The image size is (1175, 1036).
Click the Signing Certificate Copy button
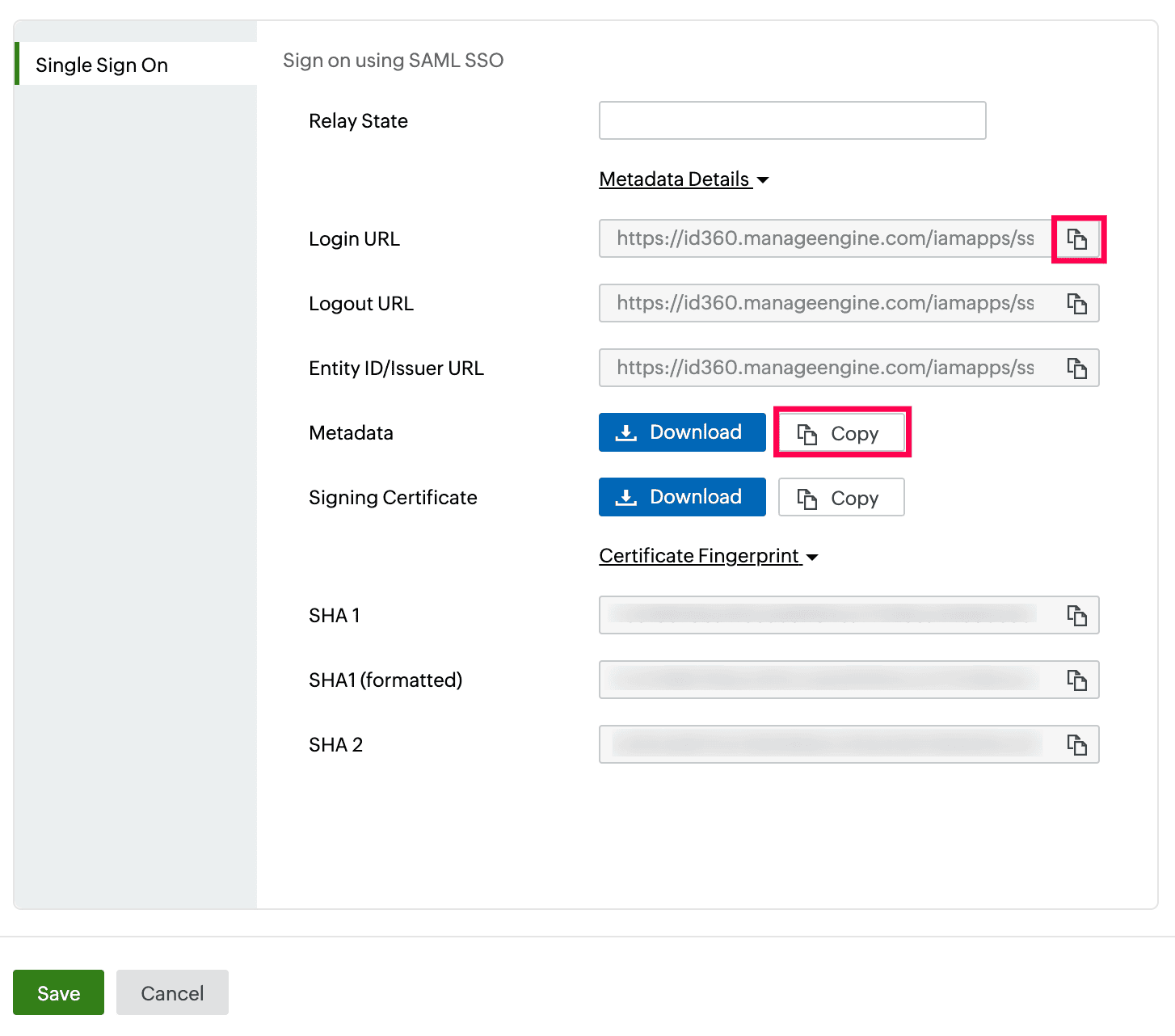(x=841, y=498)
